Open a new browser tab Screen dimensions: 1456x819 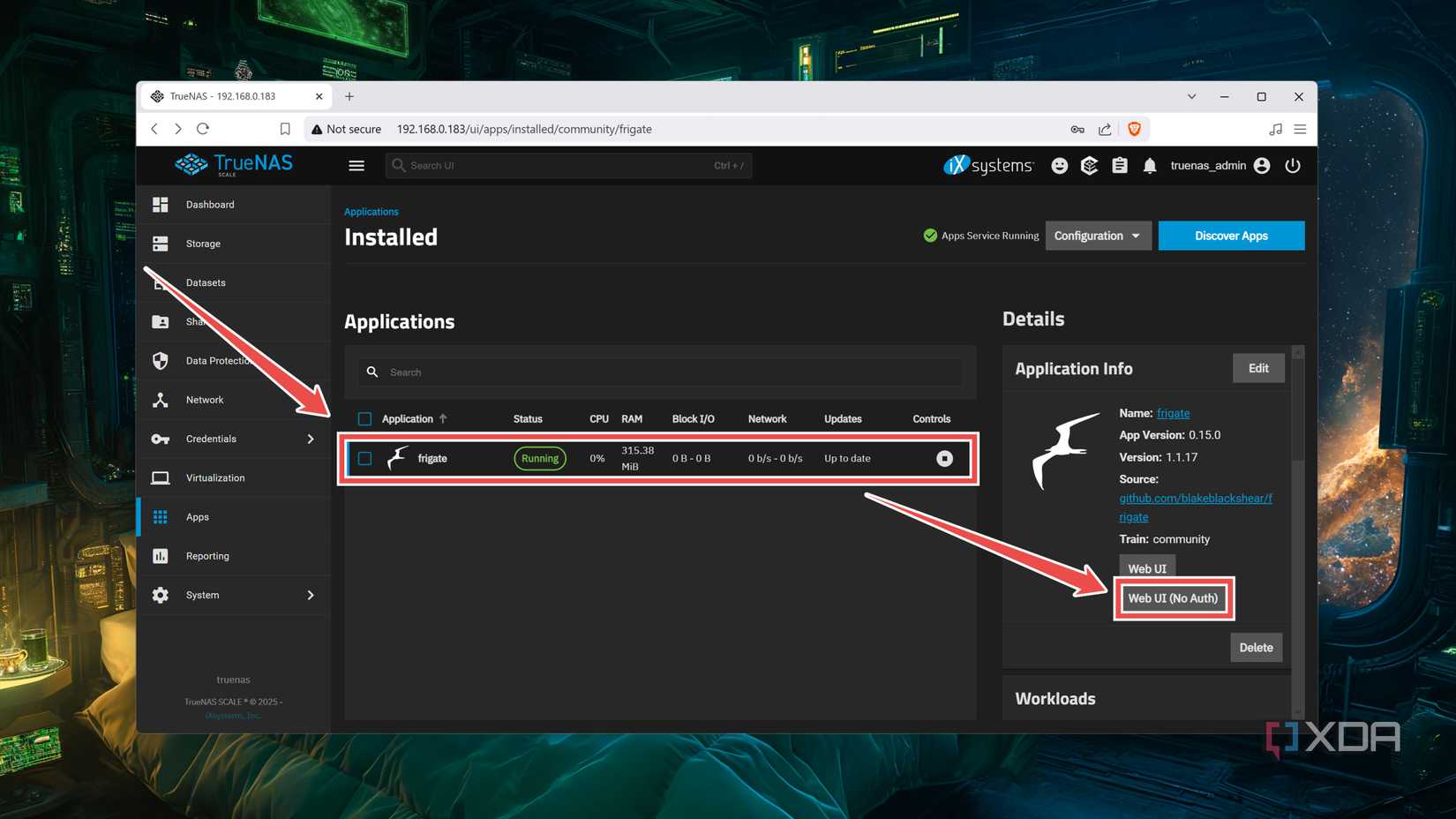click(x=349, y=97)
